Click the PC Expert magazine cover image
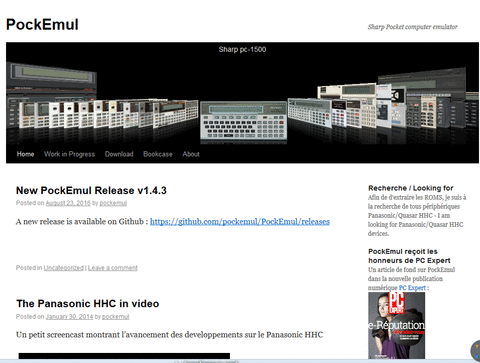Image resolution: width=480 pixels, height=363 pixels. tap(396, 325)
